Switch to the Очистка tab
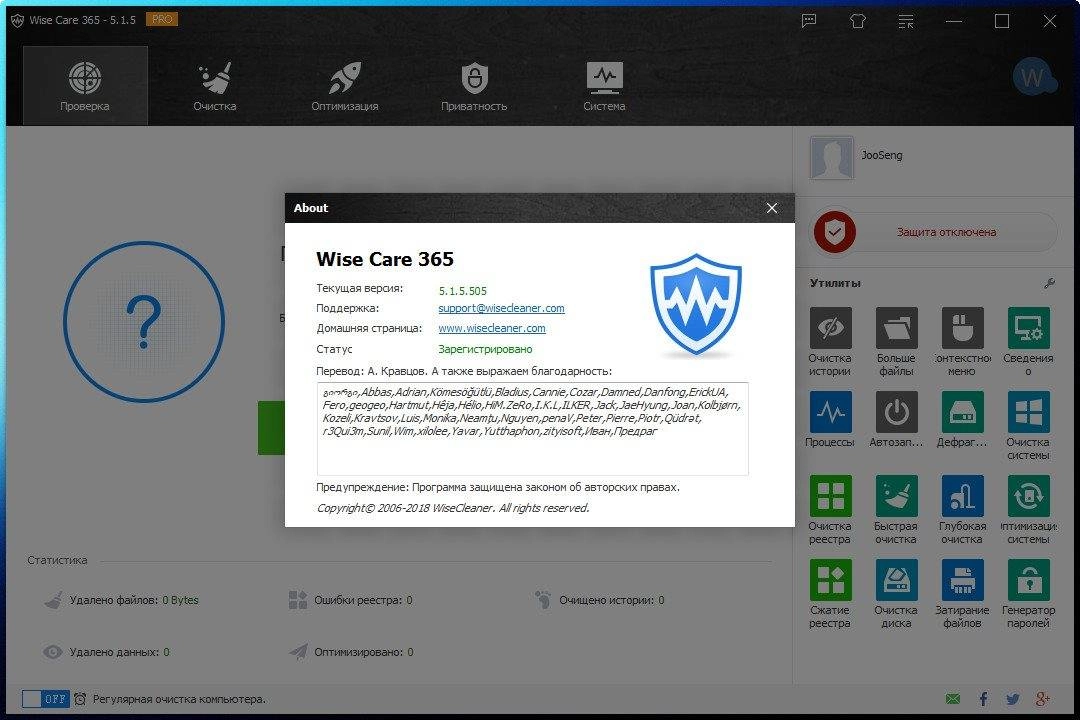The image size is (1080, 720). 215,86
